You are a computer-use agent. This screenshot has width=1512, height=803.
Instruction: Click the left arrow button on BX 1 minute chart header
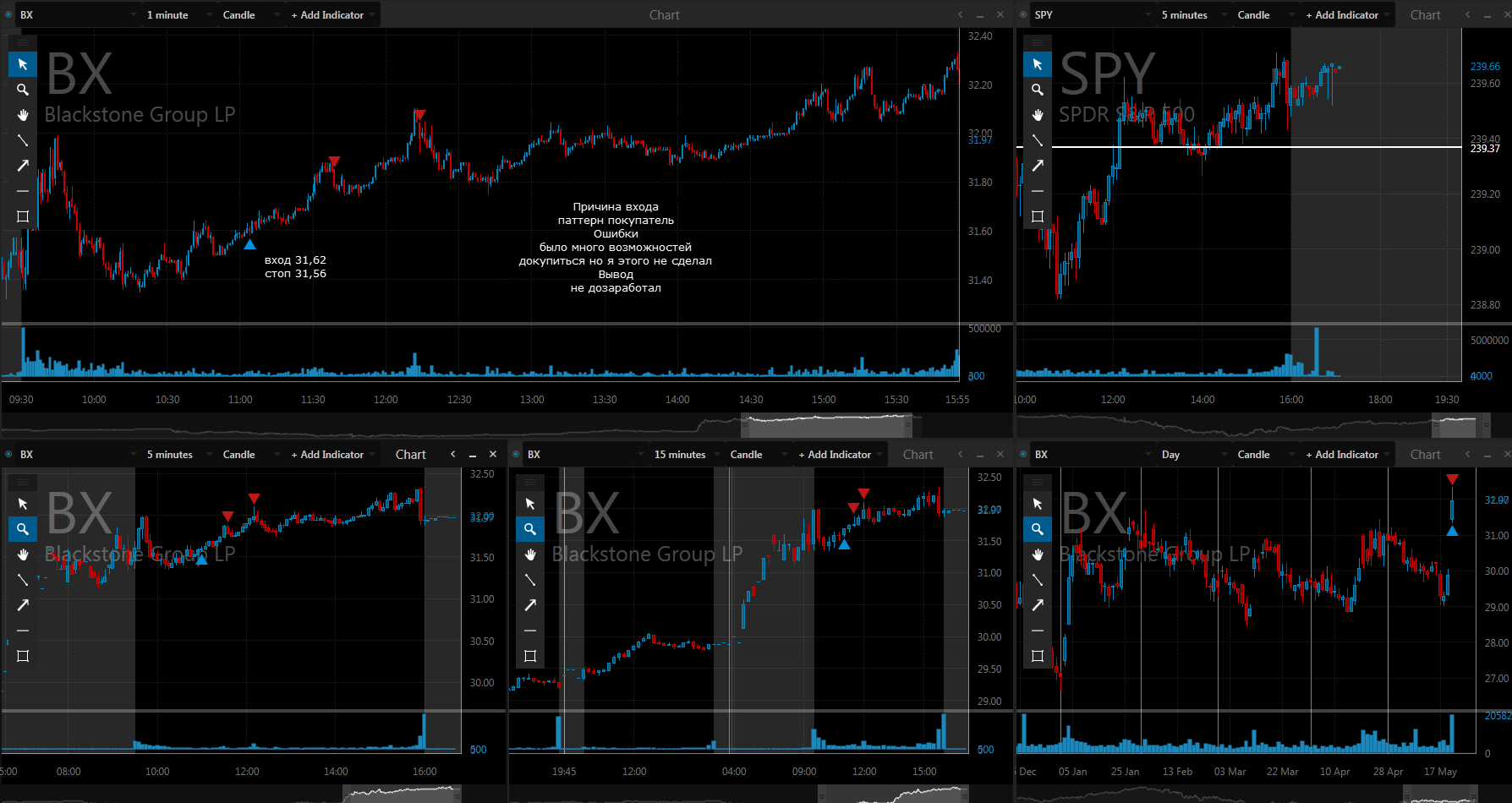(960, 14)
